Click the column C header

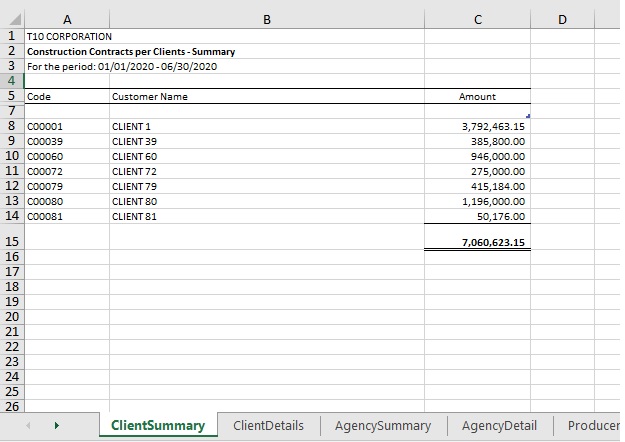click(477, 19)
